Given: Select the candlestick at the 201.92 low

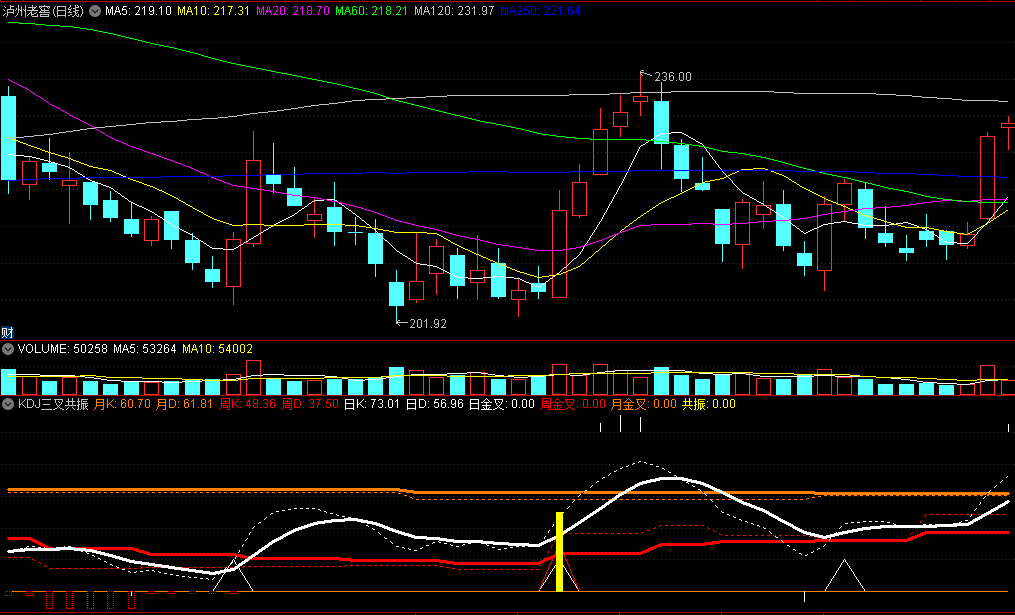Looking at the screenshot, I should click(396, 295).
